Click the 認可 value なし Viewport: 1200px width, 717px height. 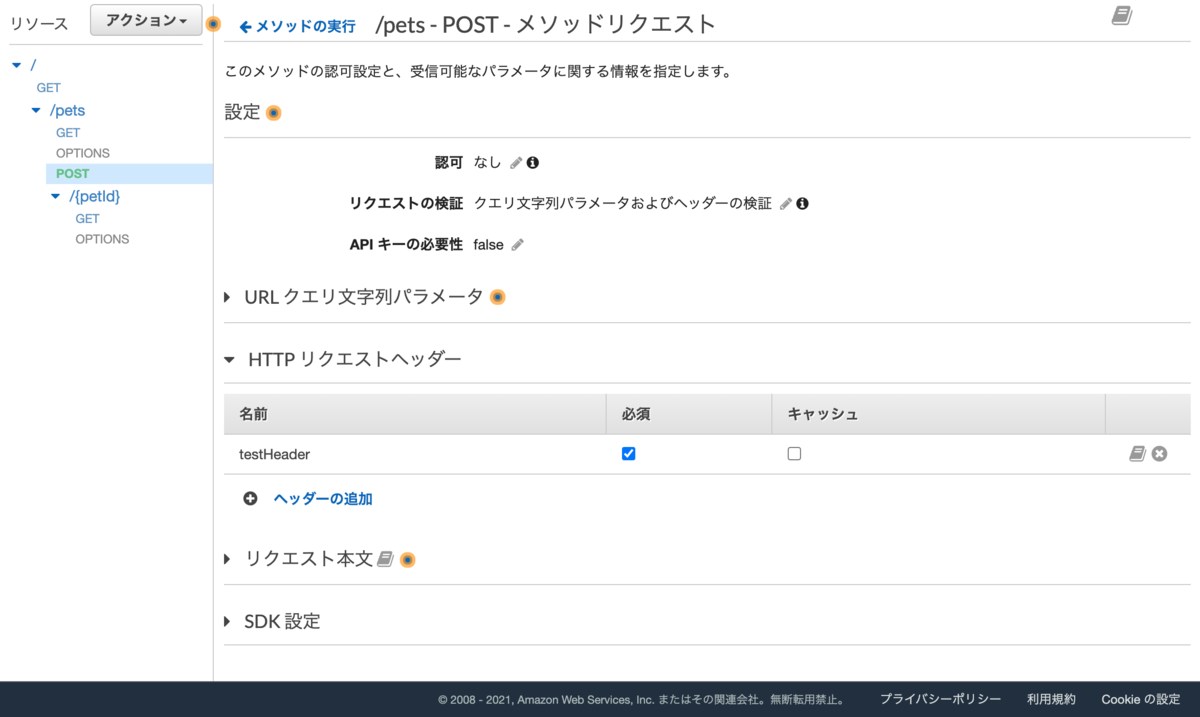coord(488,162)
